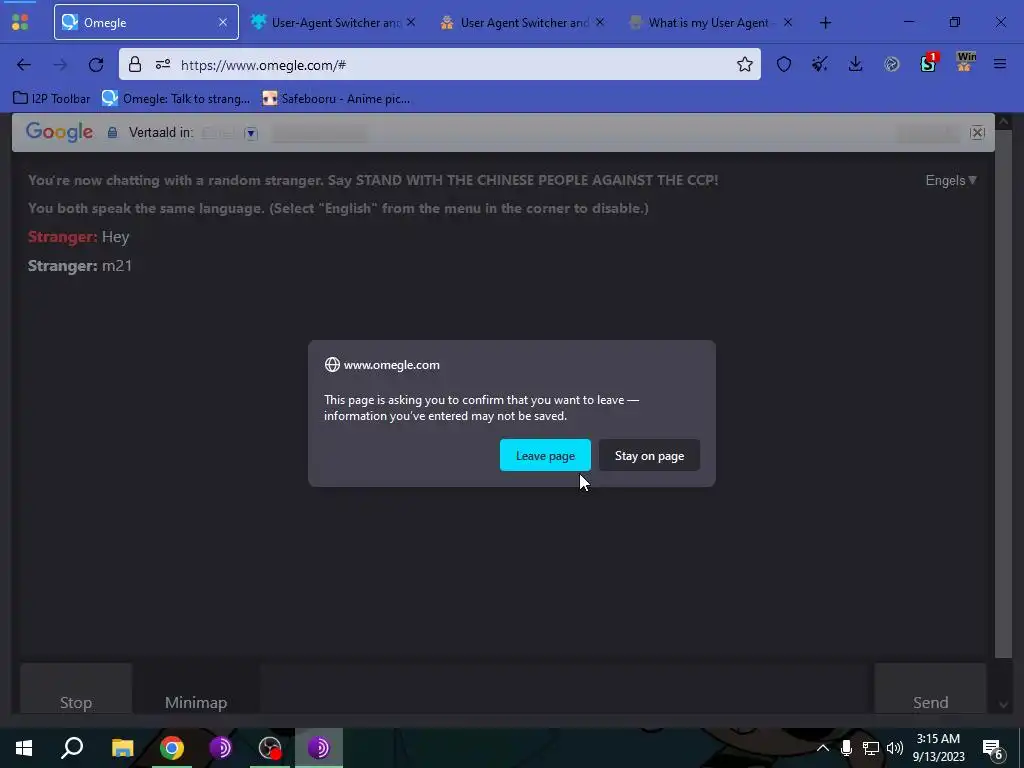The width and height of the screenshot is (1024, 768).
Task: Show hidden system tray icons
Action: pyautogui.click(x=823, y=748)
